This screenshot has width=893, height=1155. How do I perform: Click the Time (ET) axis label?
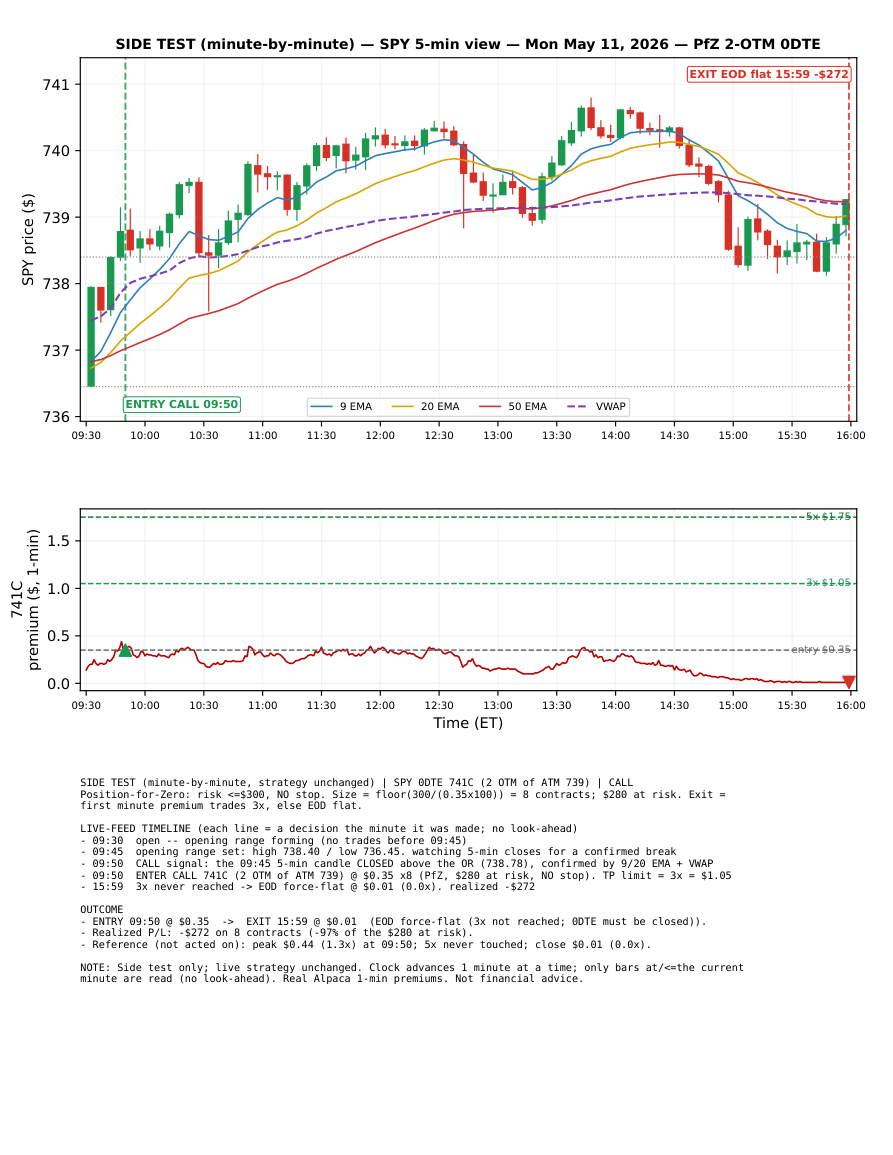coord(468,723)
